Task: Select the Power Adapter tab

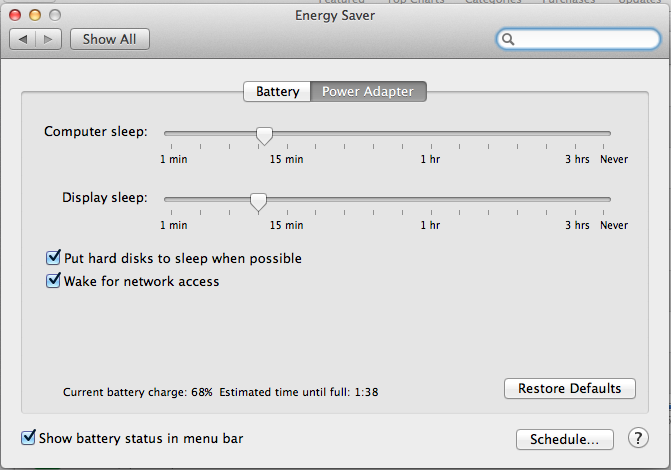Action: tap(368, 92)
